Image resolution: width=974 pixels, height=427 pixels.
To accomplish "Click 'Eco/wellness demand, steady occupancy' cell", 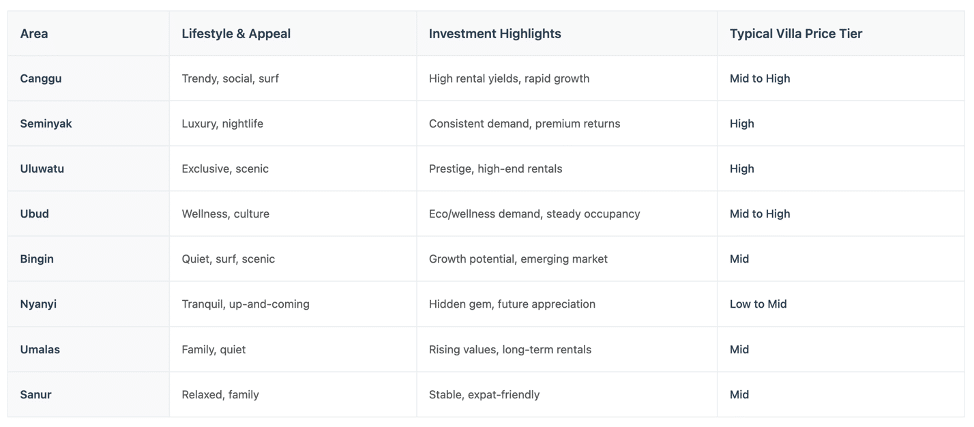I will tap(534, 214).
